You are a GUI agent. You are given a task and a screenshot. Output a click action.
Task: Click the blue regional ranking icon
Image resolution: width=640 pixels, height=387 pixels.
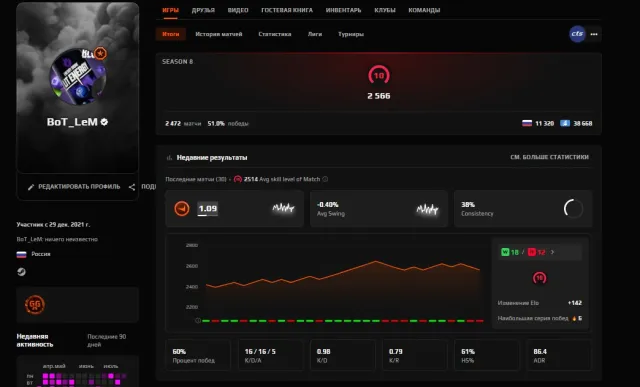(564, 123)
